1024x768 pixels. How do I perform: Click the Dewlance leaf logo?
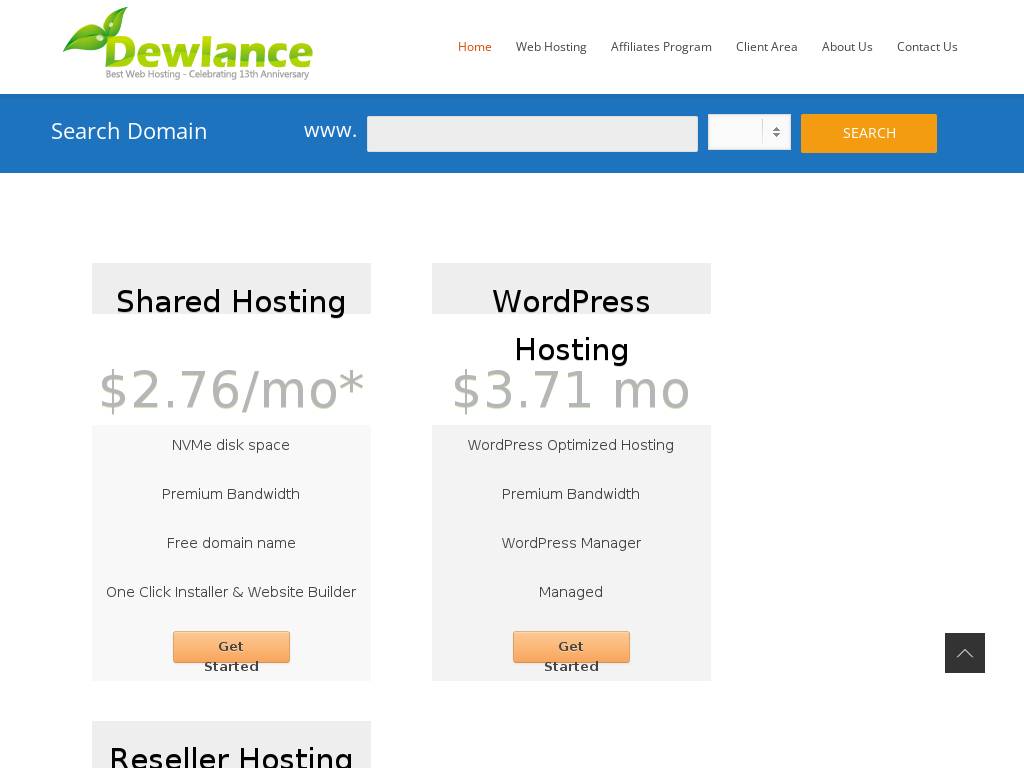tap(188, 45)
